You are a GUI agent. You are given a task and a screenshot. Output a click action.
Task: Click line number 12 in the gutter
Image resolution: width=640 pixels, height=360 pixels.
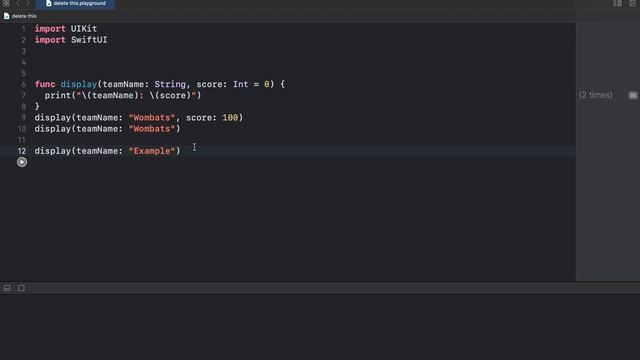22,151
